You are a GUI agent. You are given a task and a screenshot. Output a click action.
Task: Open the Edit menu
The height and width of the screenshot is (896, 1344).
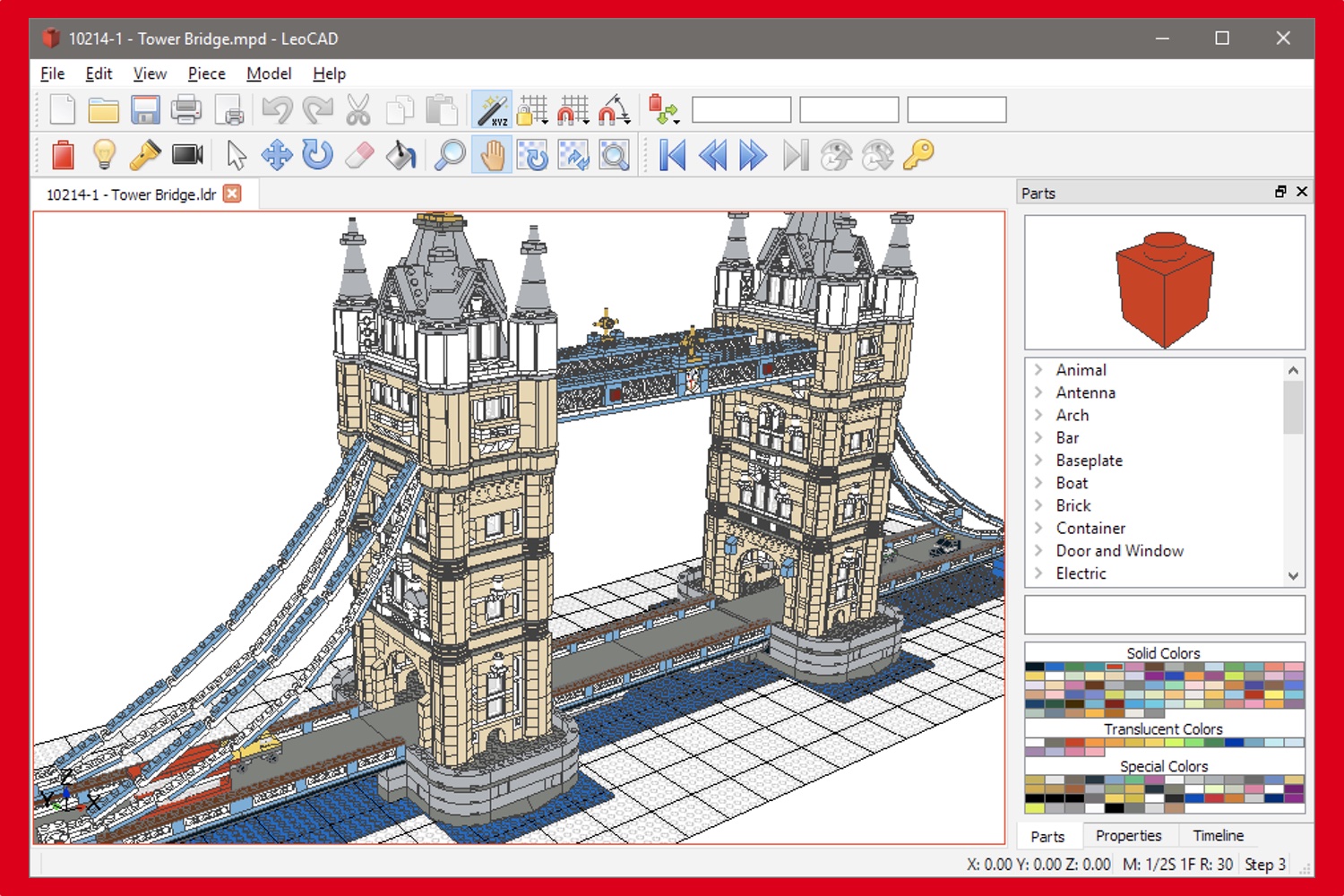pos(99,73)
